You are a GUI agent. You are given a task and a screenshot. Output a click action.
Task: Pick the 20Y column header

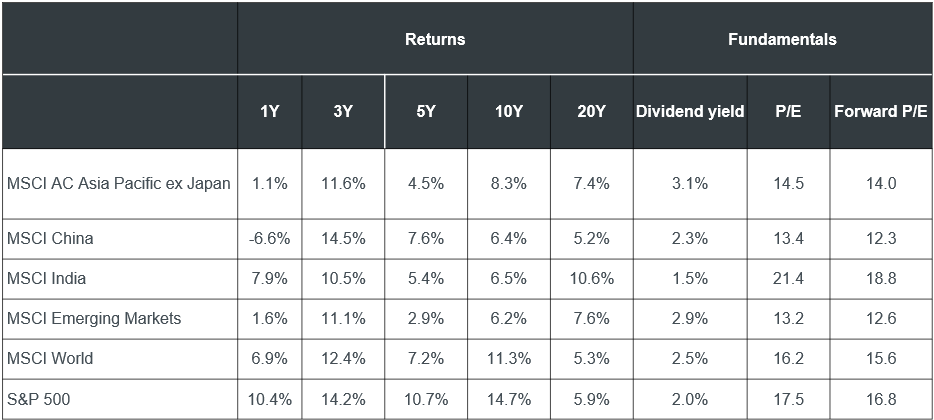point(591,111)
